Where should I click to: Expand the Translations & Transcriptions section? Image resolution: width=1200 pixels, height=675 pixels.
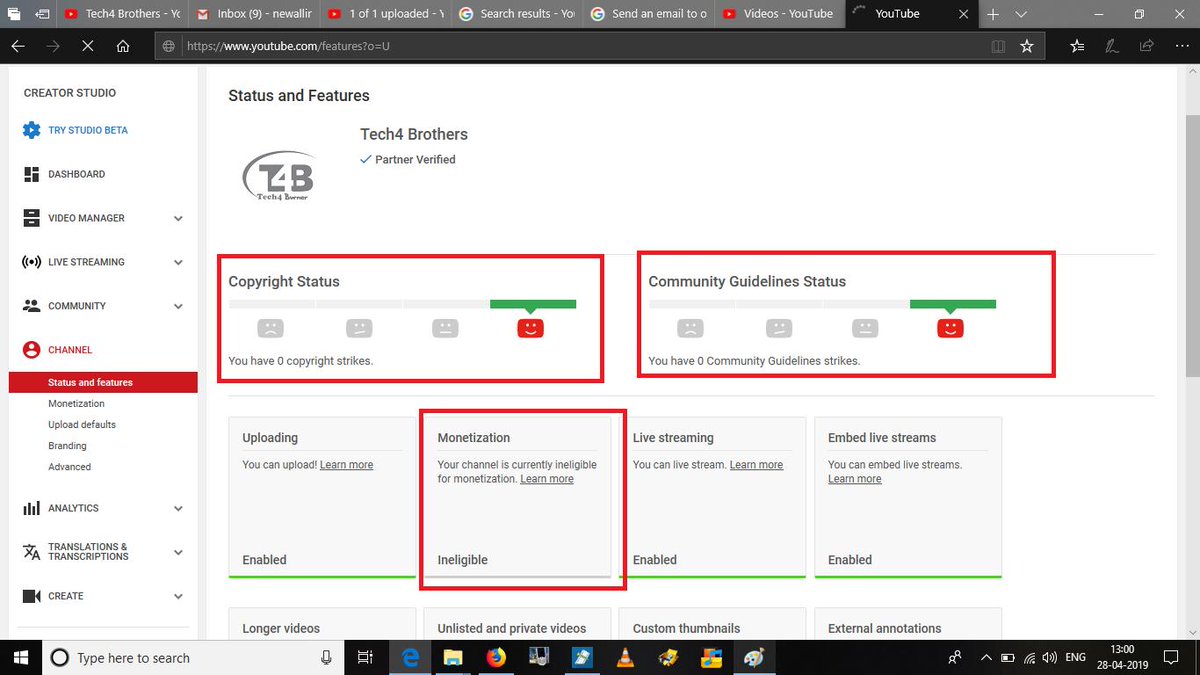click(x=178, y=552)
